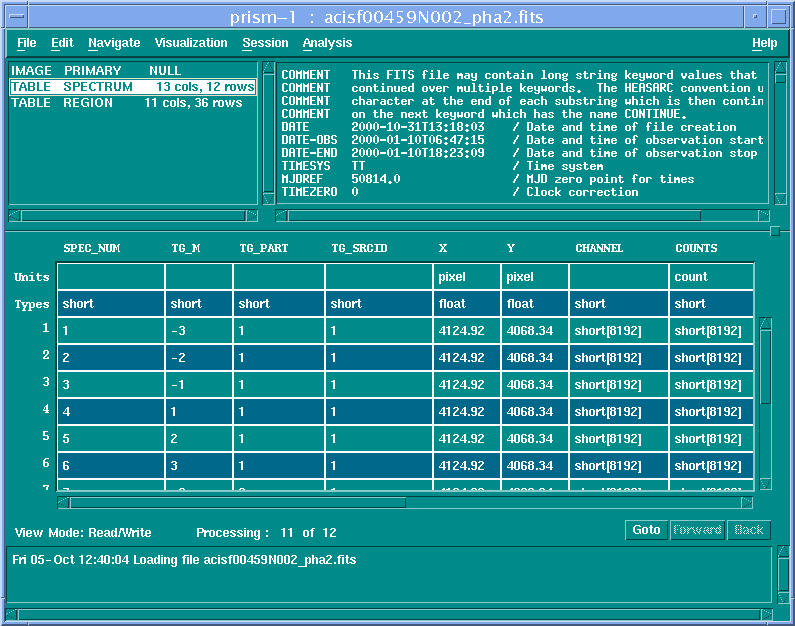Viewport: 795px width, 626px height.
Task: Click the TG_SRCID column header
Action: [x=359, y=248]
